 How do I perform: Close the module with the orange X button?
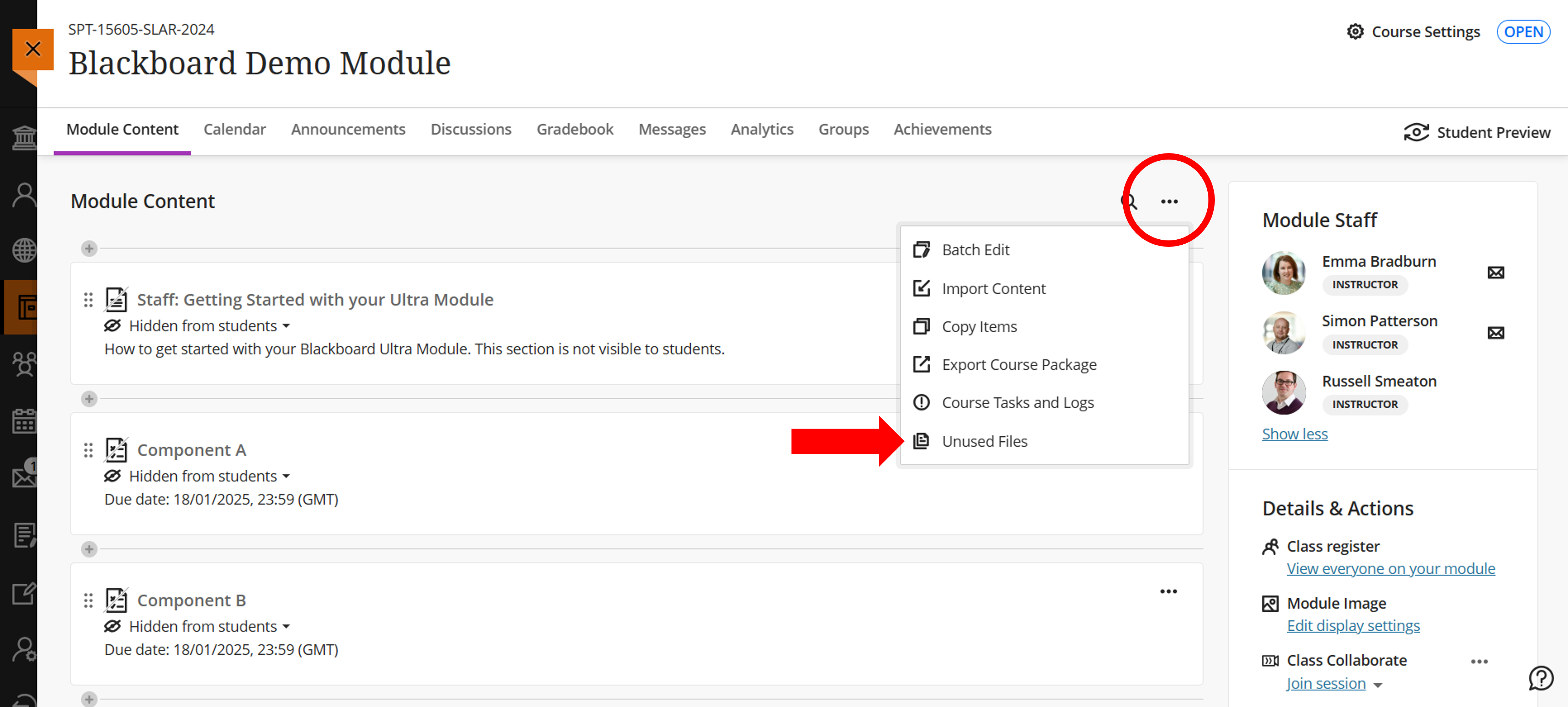pyautogui.click(x=33, y=49)
